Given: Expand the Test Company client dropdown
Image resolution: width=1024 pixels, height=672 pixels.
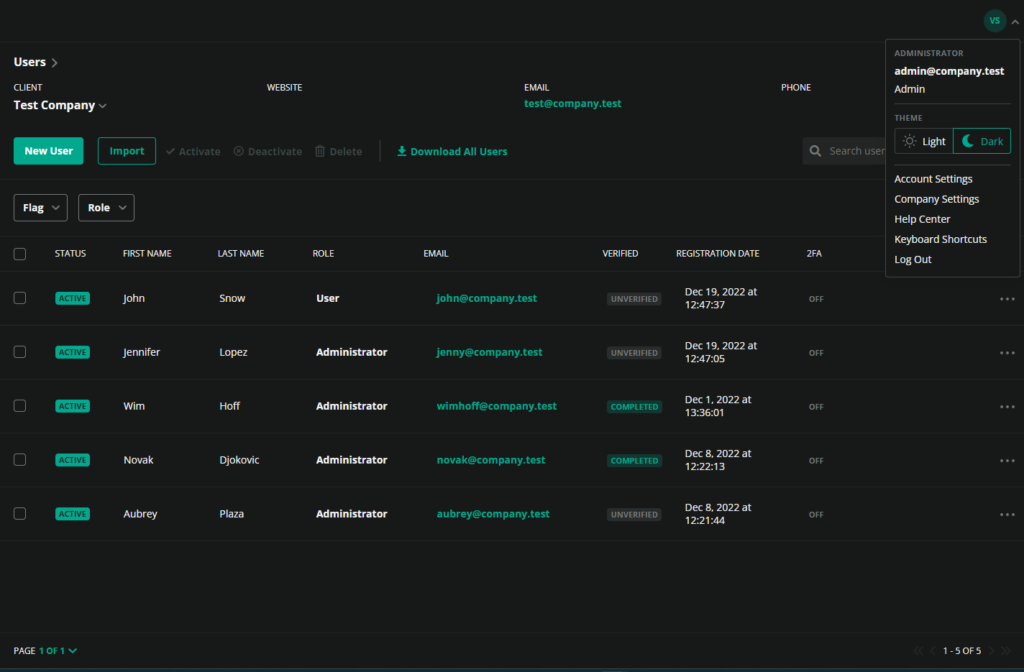Looking at the screenshot, I should click(x=60, y=105).
